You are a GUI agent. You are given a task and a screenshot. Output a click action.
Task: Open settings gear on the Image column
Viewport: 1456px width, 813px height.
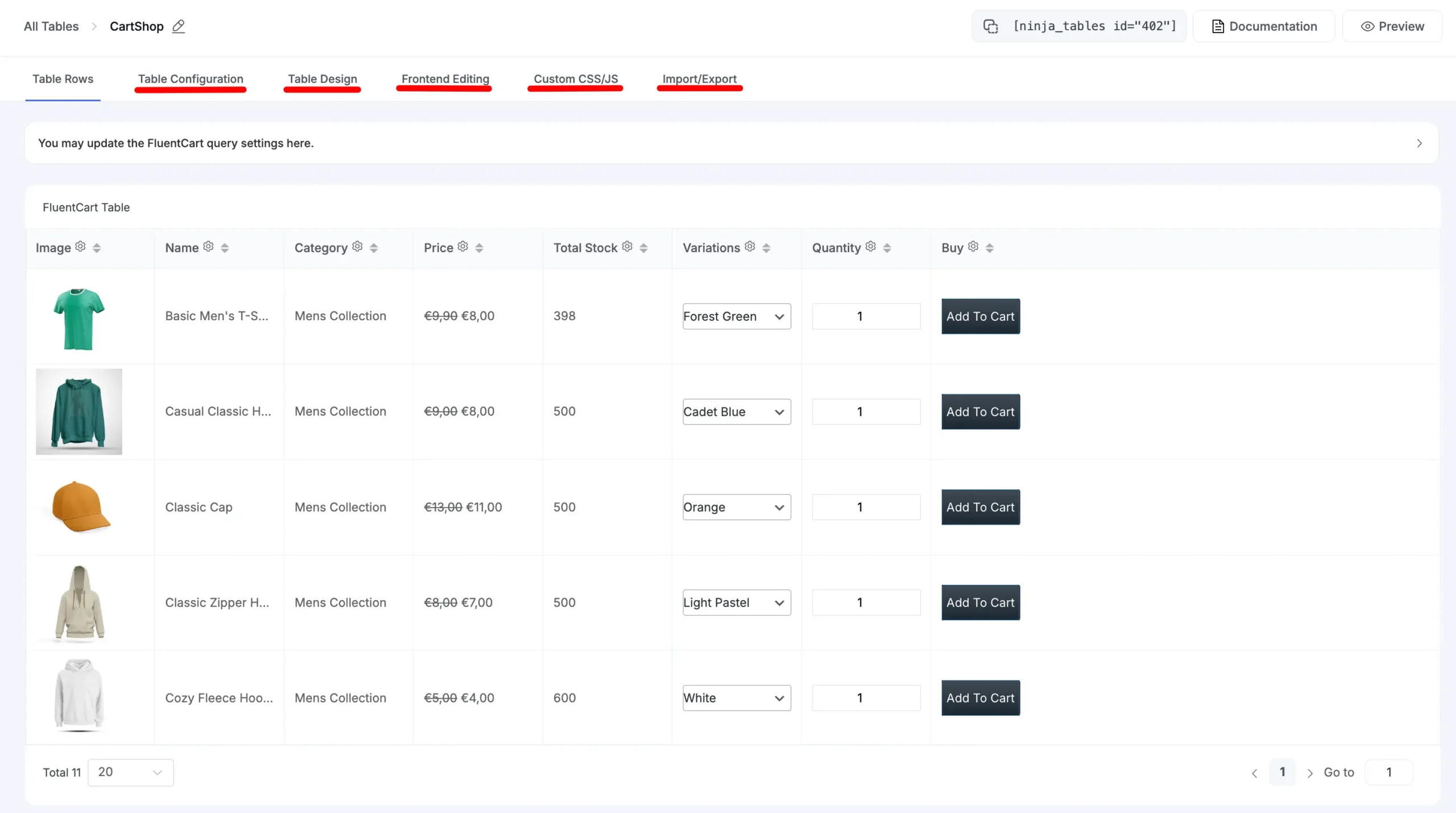coord(80,247)
